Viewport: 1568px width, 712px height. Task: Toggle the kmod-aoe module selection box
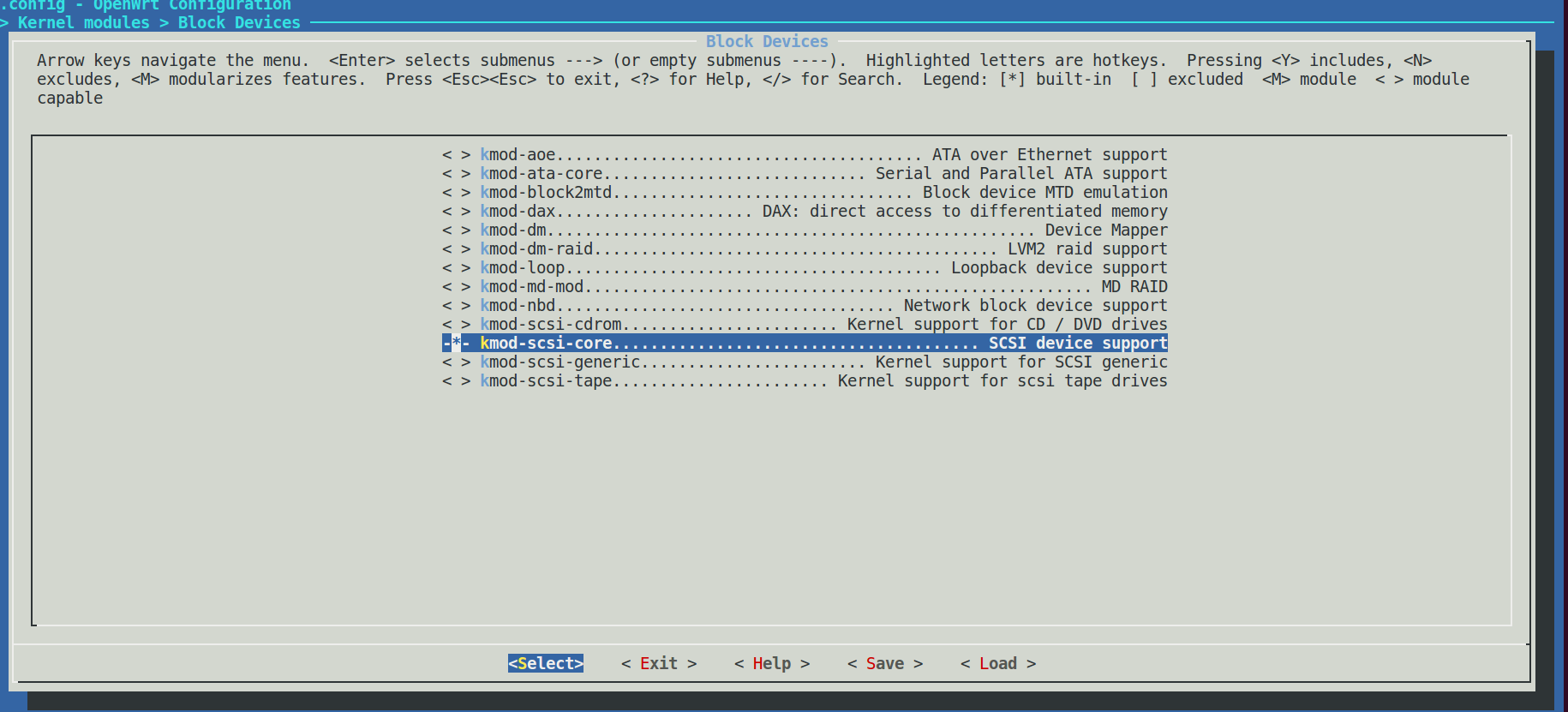457,155
